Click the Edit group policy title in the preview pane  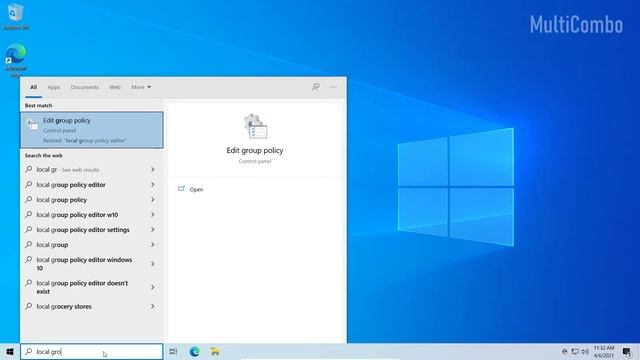pyautogui.click(x=255, y=150)
